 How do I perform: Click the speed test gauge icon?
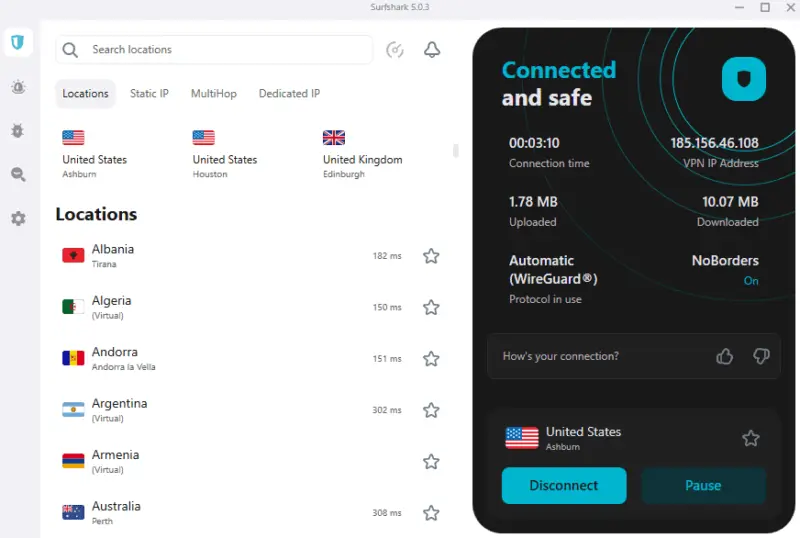tap(395, 50)
